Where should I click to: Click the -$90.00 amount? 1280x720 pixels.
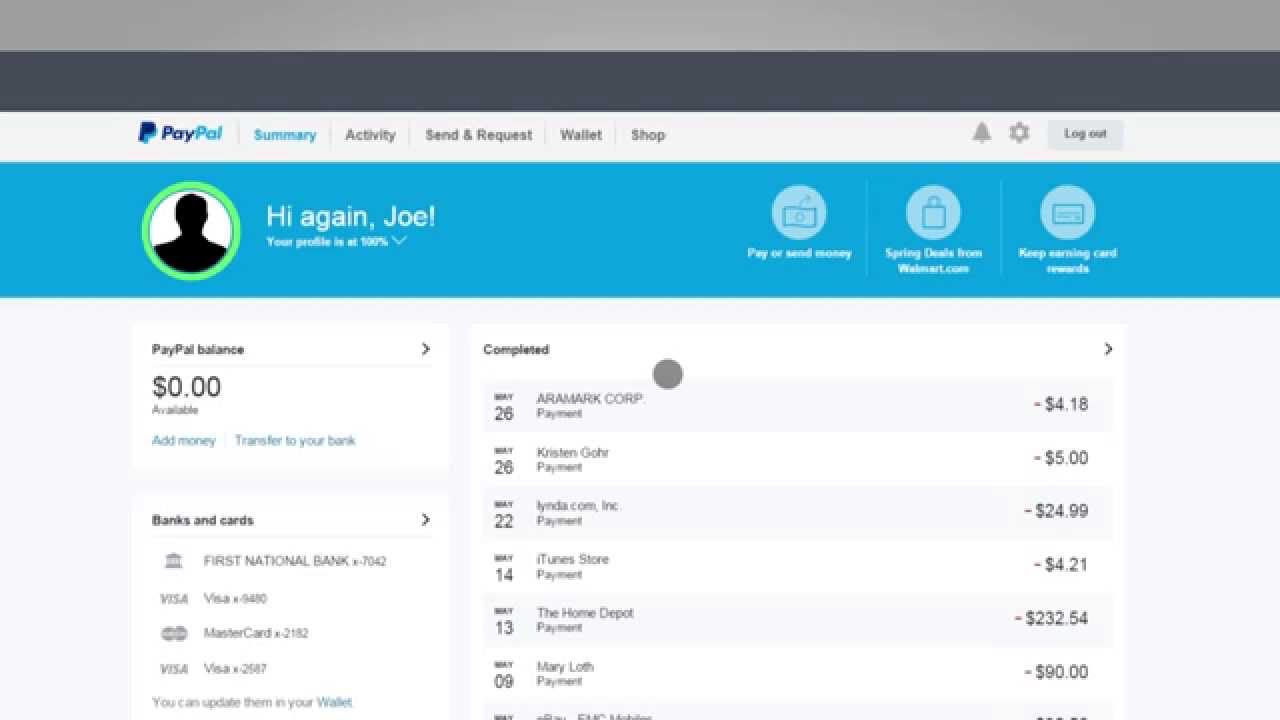(1056, 672)
